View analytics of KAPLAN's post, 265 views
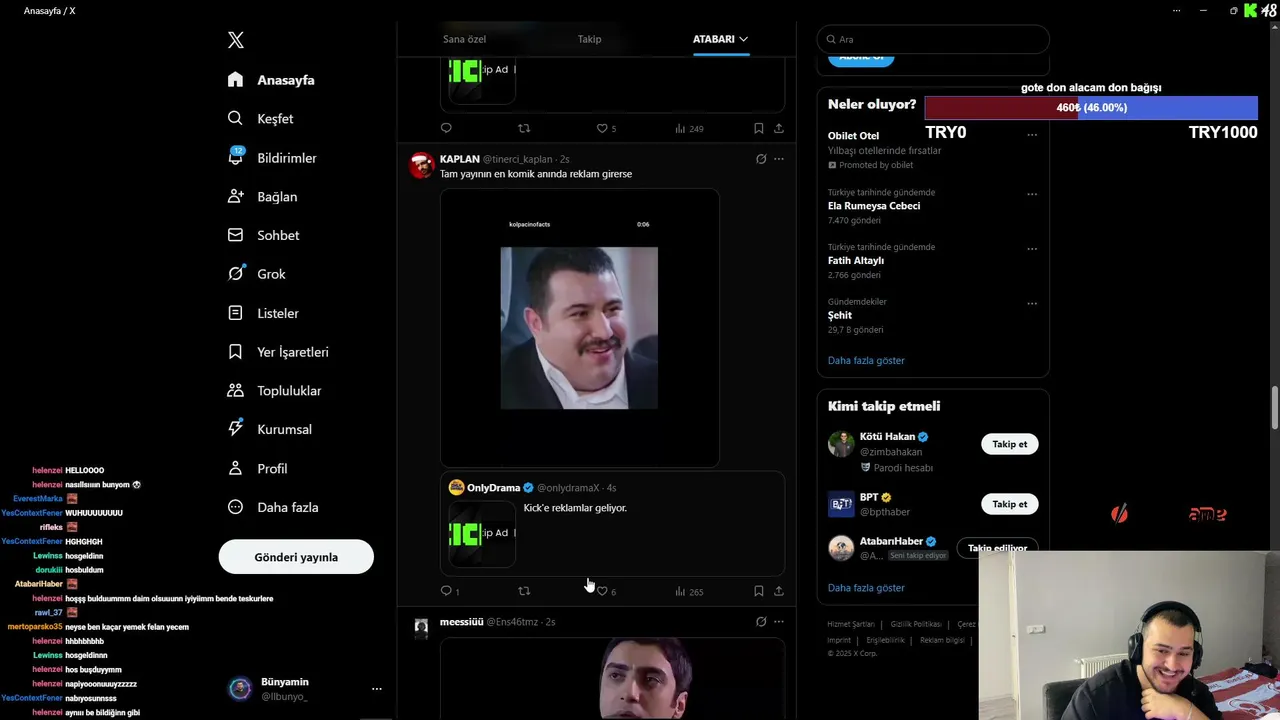The width and height of the screenshot is (1280, 720). (689, 591)
